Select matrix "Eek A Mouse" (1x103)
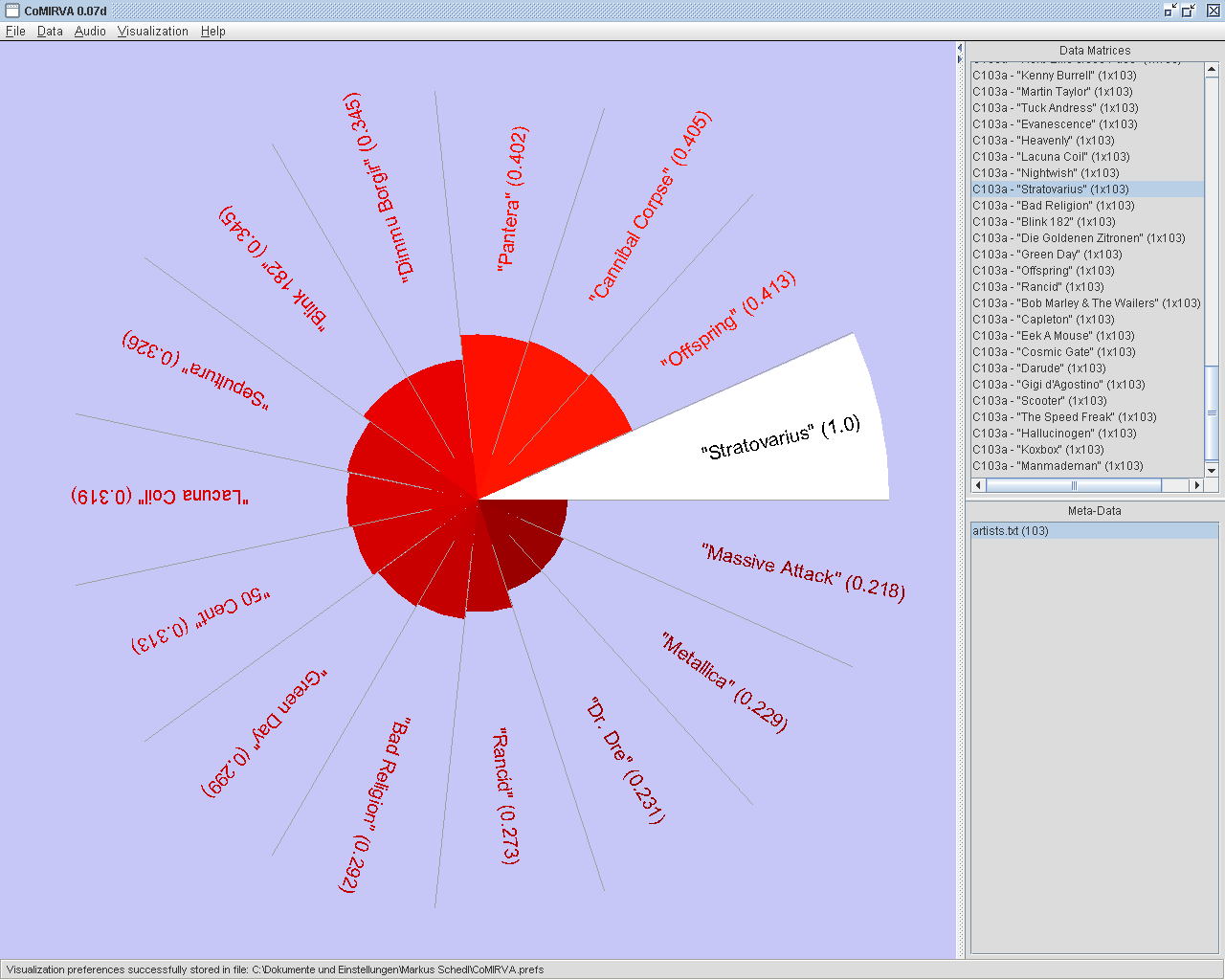This screenshot has height=980, width=1225. [1087, 336]
